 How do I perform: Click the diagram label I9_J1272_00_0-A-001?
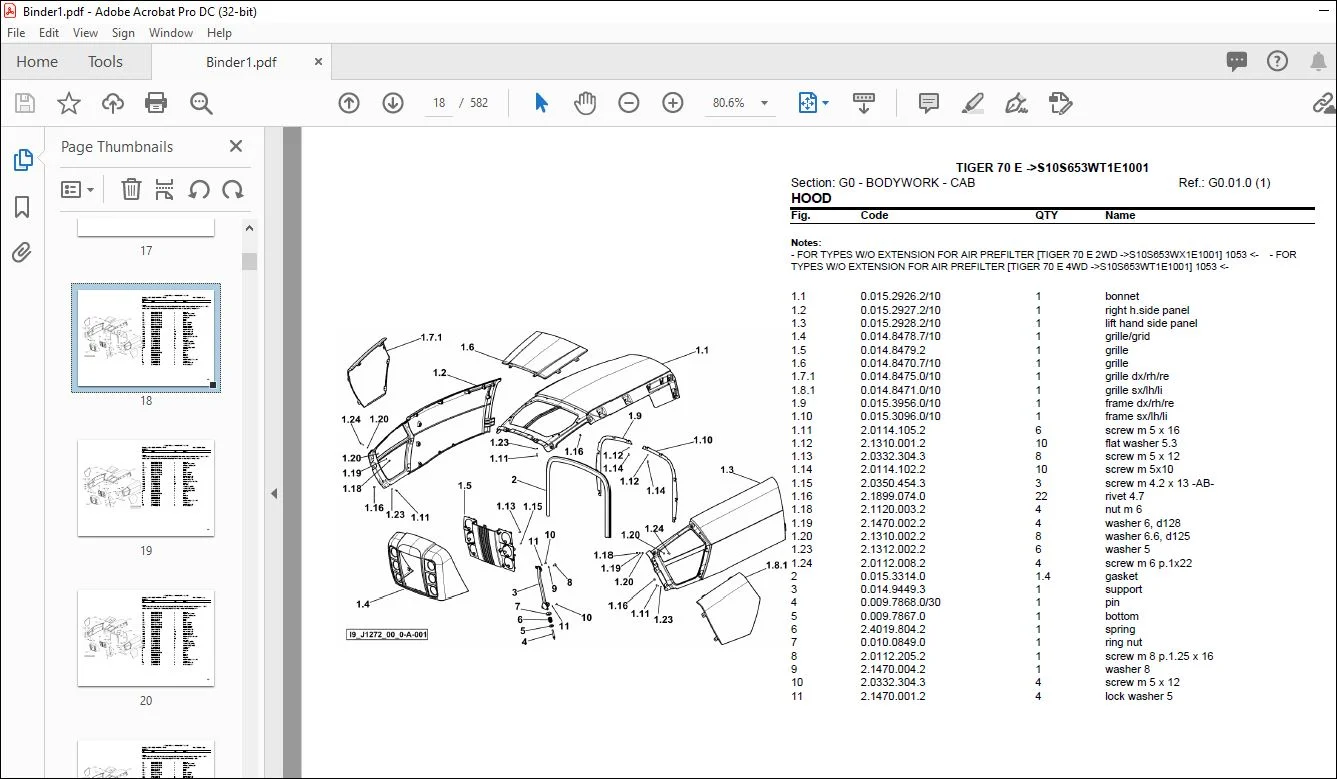click(388, 635)
